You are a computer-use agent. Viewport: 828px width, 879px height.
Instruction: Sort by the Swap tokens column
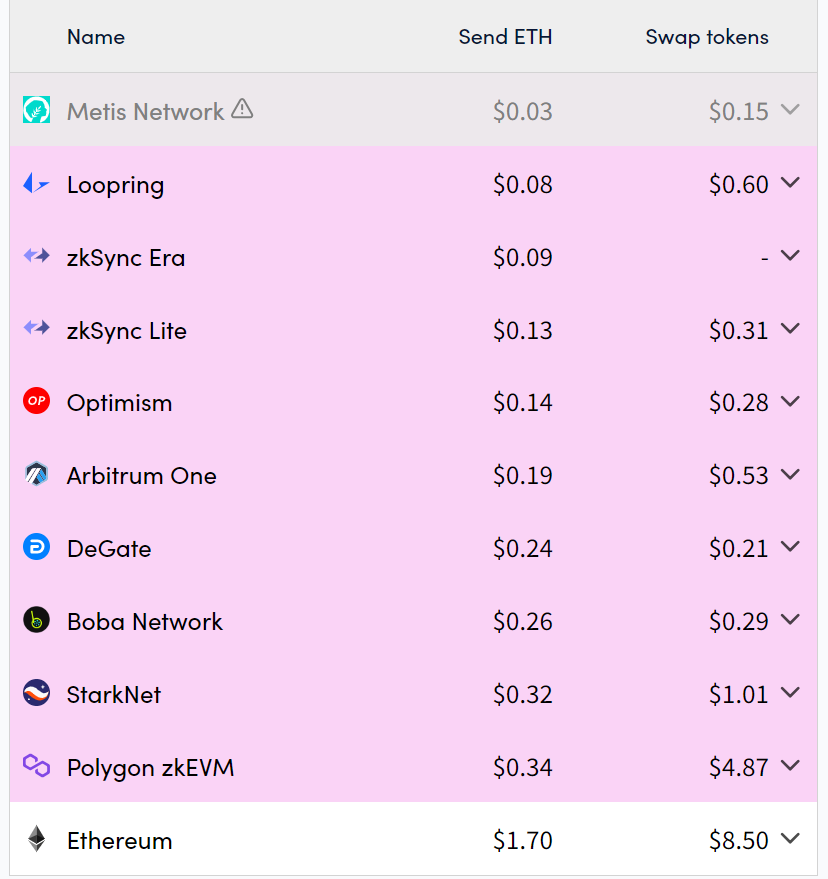(707, 37)
